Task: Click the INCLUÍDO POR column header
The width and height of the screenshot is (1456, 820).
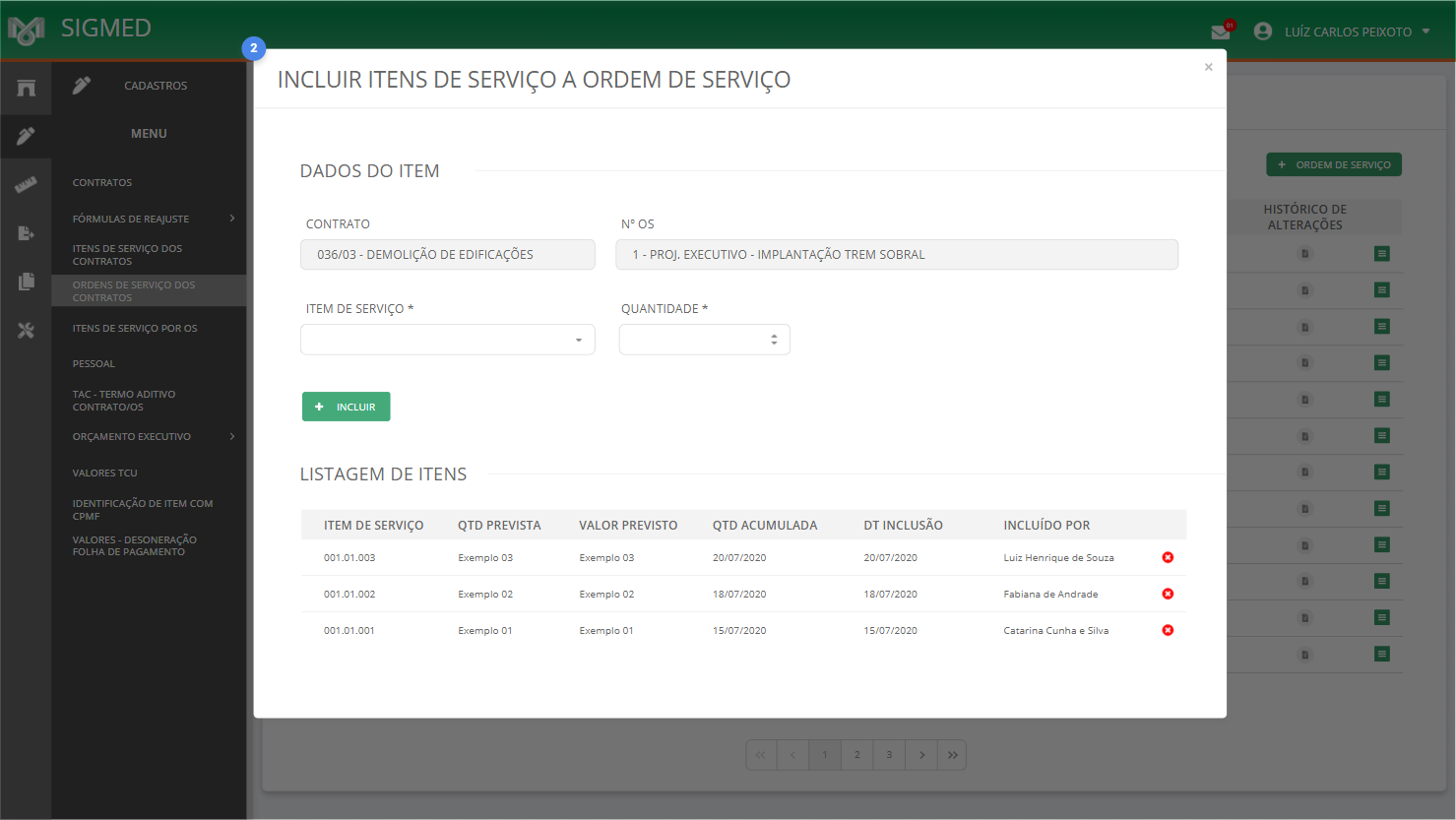Action: click(x=1046, y=526)
